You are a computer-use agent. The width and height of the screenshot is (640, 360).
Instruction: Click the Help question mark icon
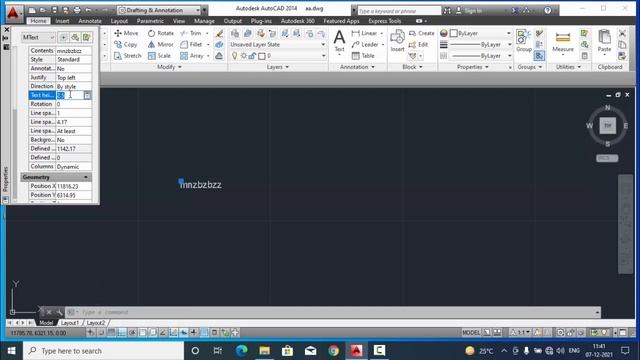(548, 10)
